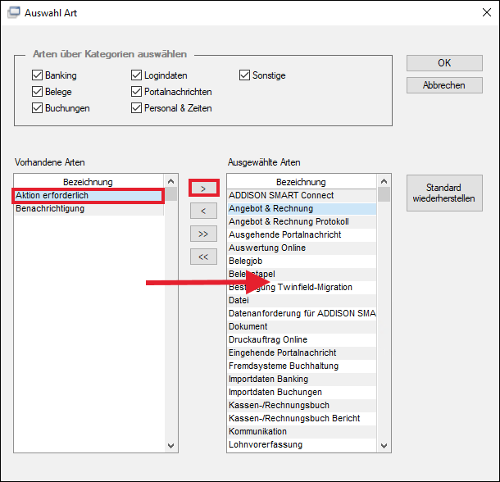Viewport: 500px width, 482px height.
Task: Select 'Importdaten Buchungen' row
Action: (302, 392)
